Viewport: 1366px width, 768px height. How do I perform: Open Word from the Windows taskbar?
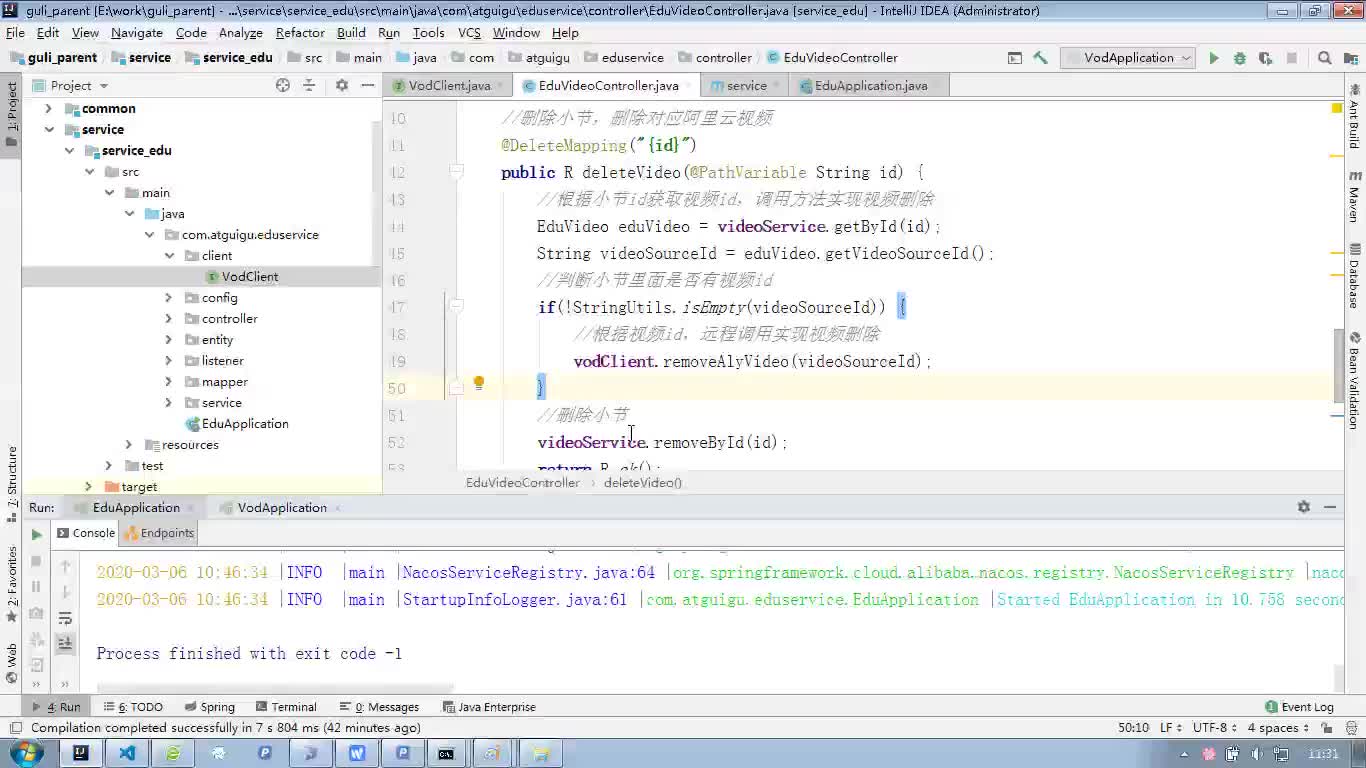357,754
